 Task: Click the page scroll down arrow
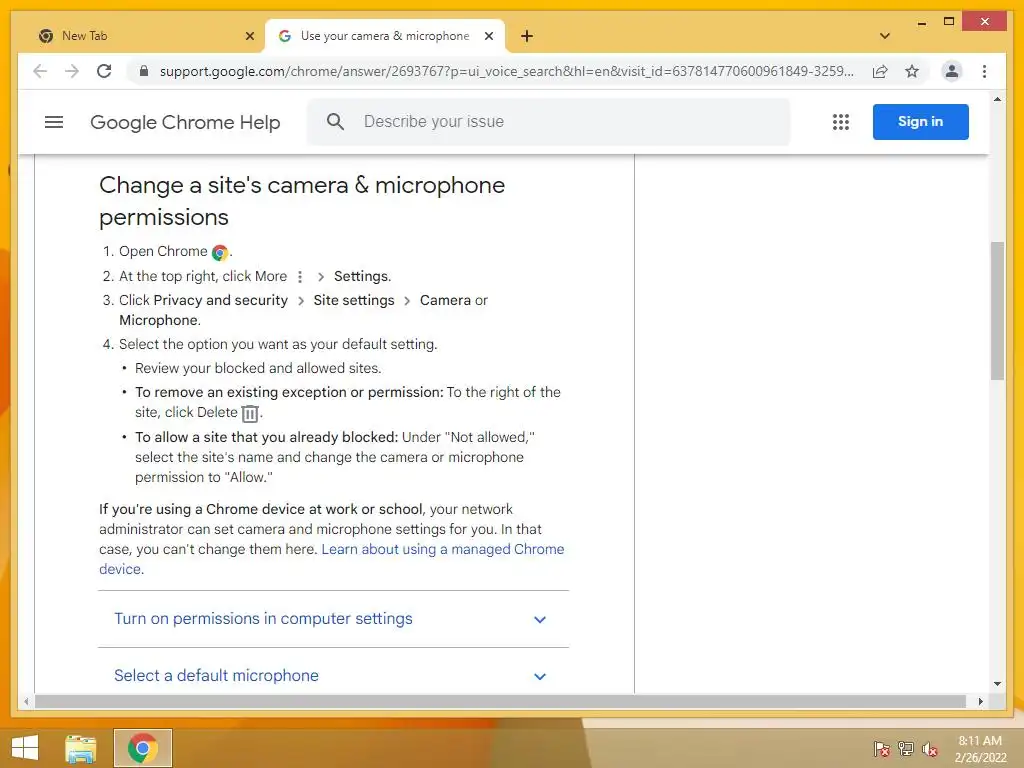[997, 684]
